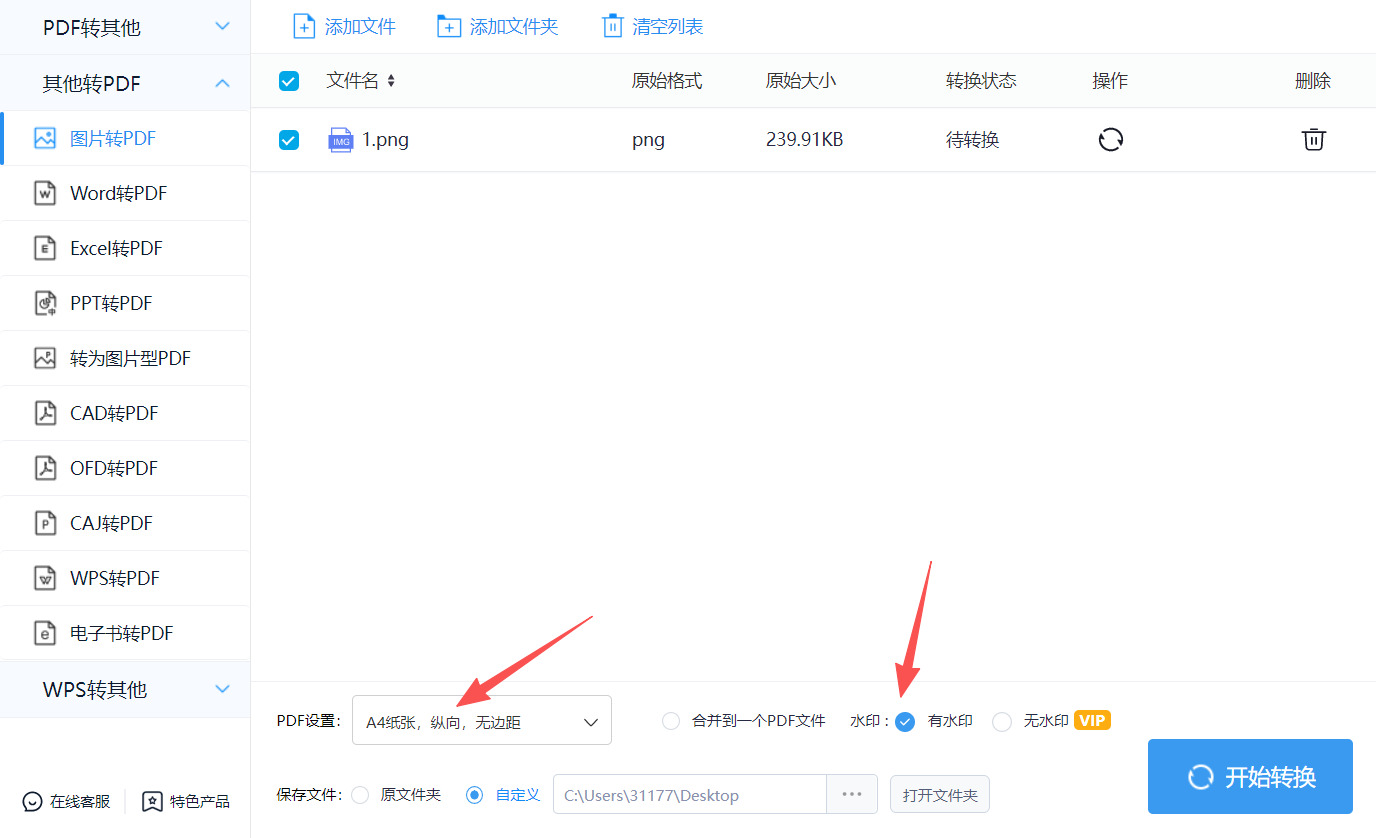Choose 自定义 save location radio
The image size is (1376, 838).
pyautogui.click(x=476, y=795)
